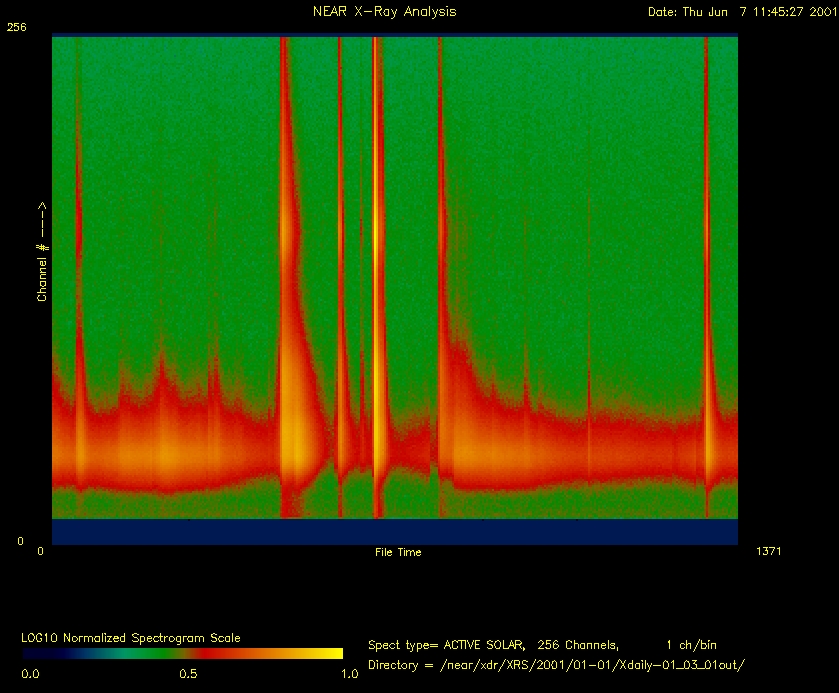Click the 0.0 tick label under color scale
Screen dimensions: 839x693
click(31, 674)
